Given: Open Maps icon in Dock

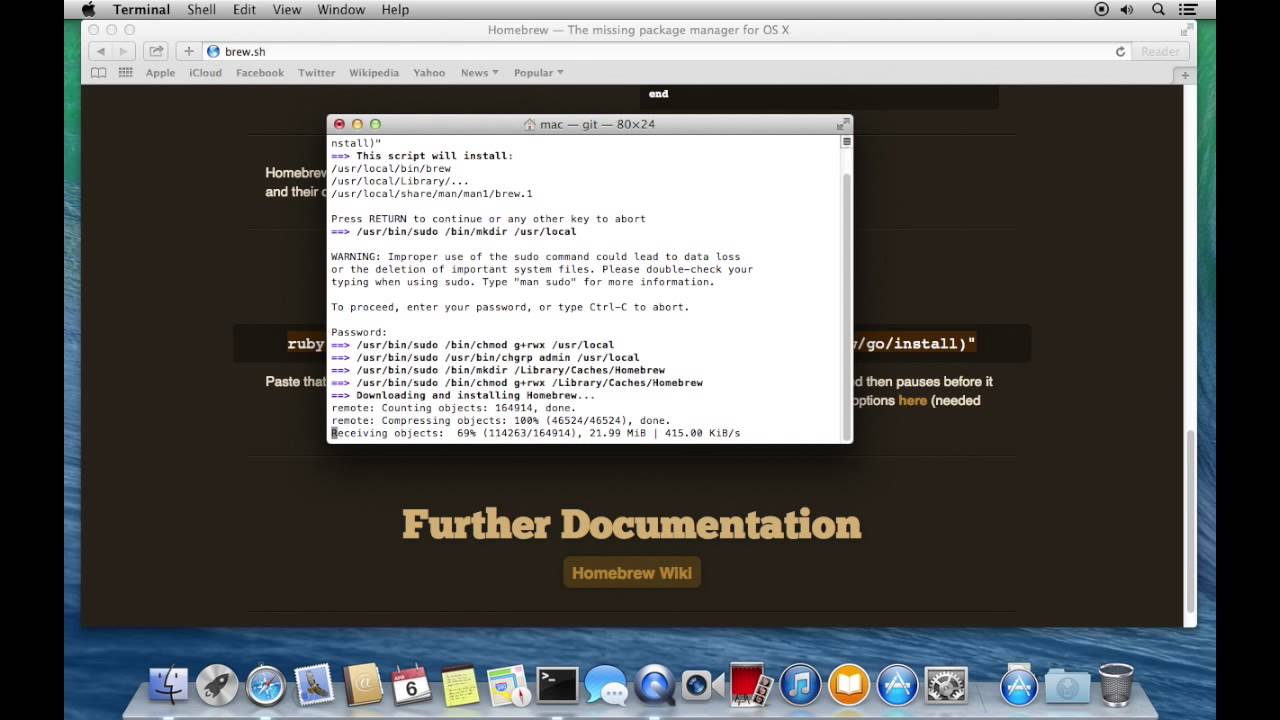Looking at the screenshot, I should pyautogui.click(x=508, y=685).
